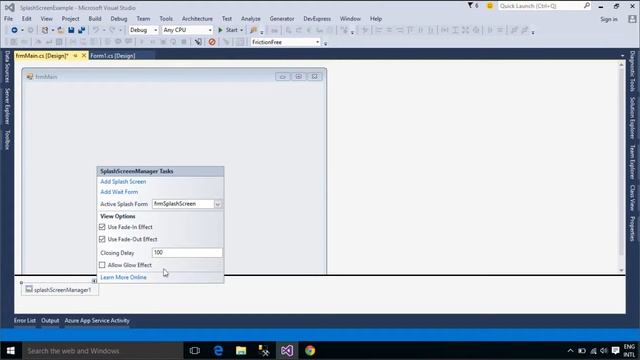Image resolution: width=640 pixels, height=360 pixels.
Task: Open the Architecture menu
Action: (x=197, y=19)
